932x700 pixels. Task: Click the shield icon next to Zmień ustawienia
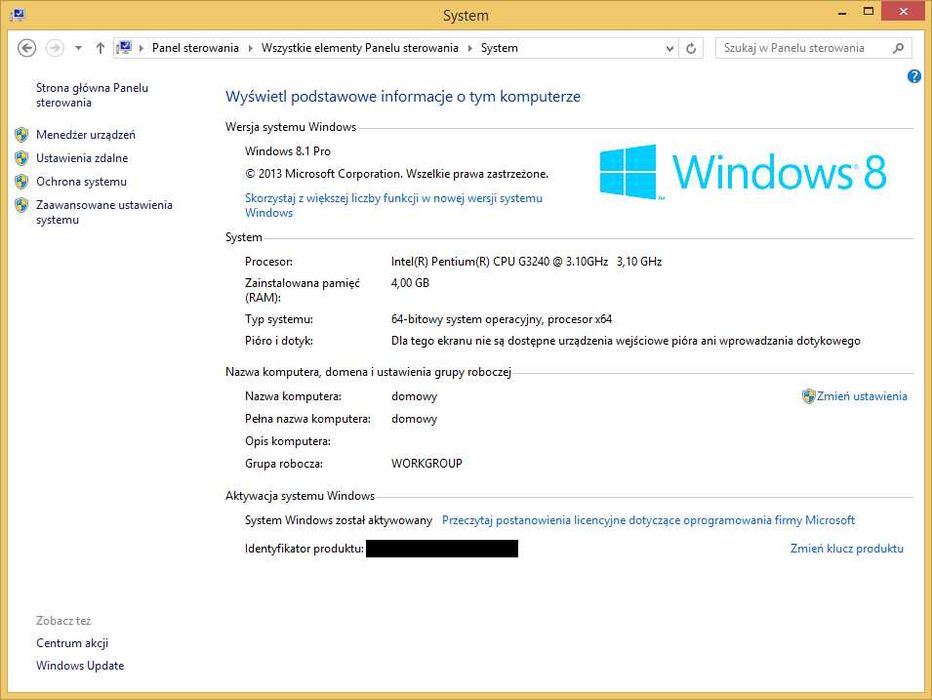point(808,396)
